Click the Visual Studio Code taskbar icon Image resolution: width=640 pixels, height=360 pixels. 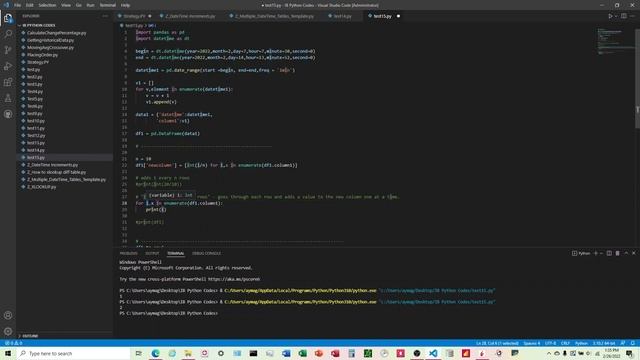click(x=433, y=353)
